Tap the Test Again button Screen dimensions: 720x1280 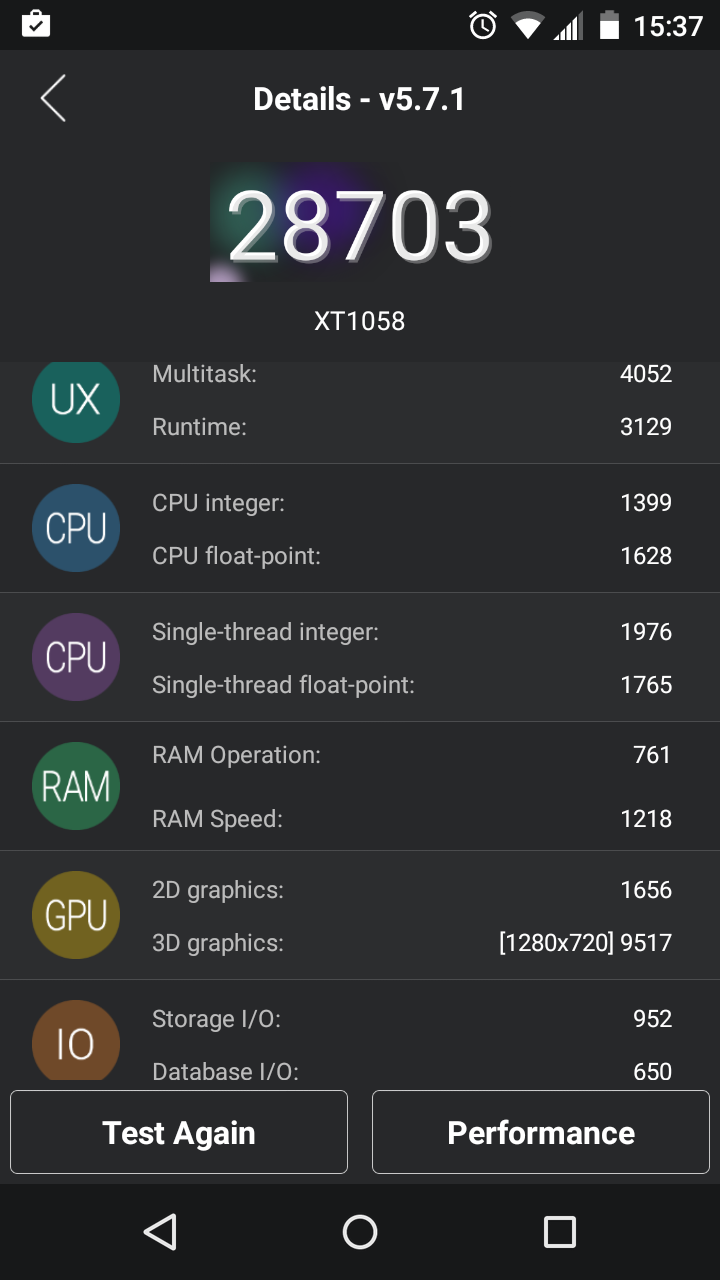(179, 1132)
